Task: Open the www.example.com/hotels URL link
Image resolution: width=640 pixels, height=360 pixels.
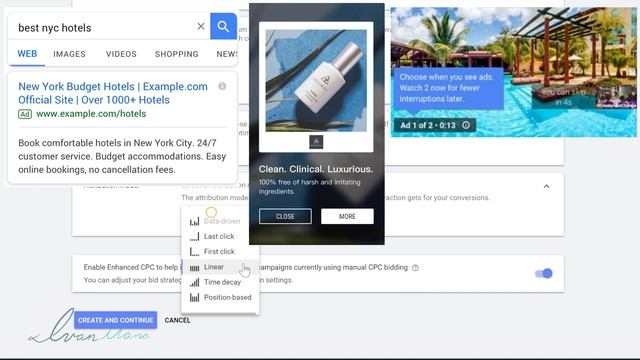Action: coord(91,114)
